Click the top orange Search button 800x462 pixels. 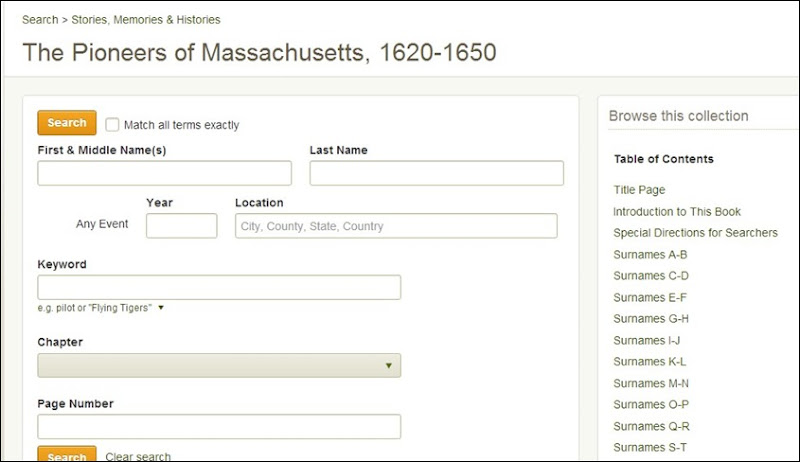point(67,123)
